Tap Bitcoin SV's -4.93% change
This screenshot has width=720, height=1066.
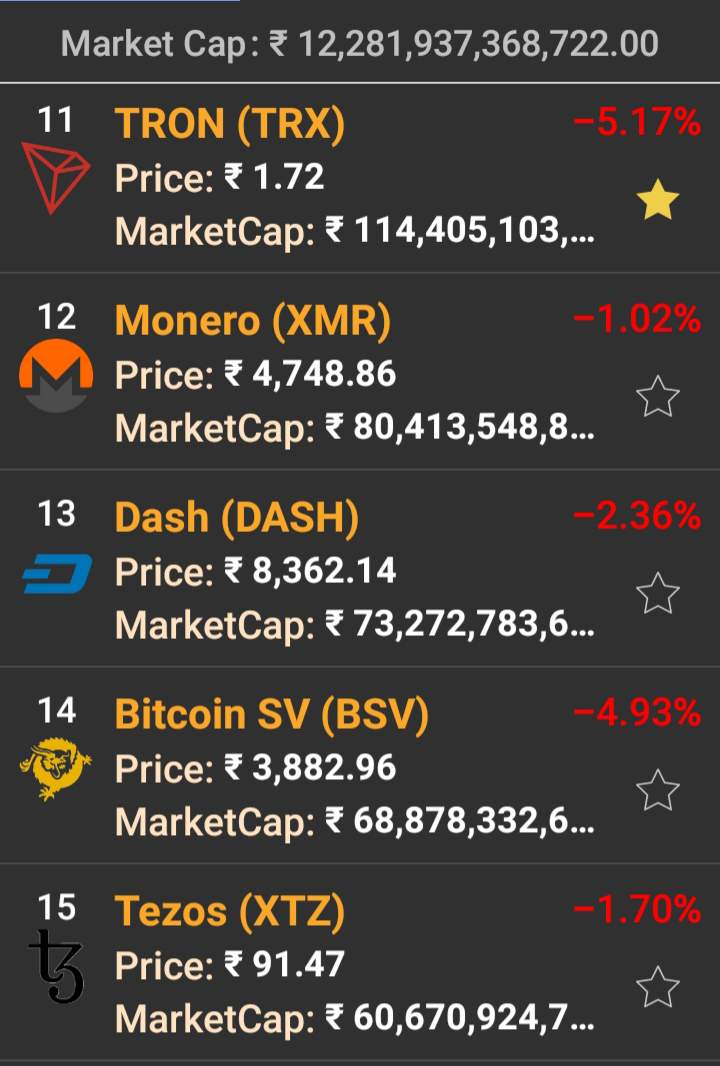click(x=637, y=713)
